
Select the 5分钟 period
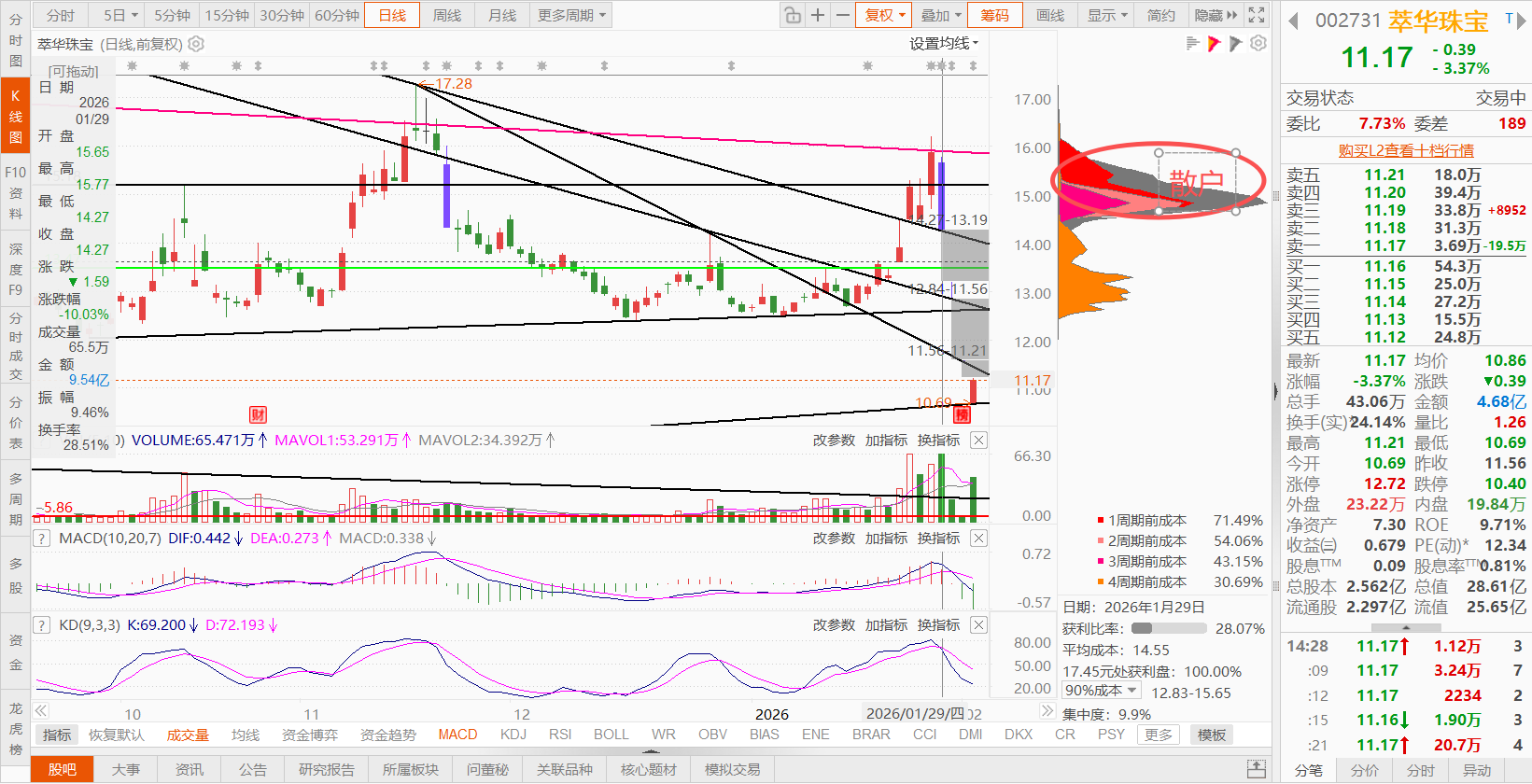pos(172,15)
